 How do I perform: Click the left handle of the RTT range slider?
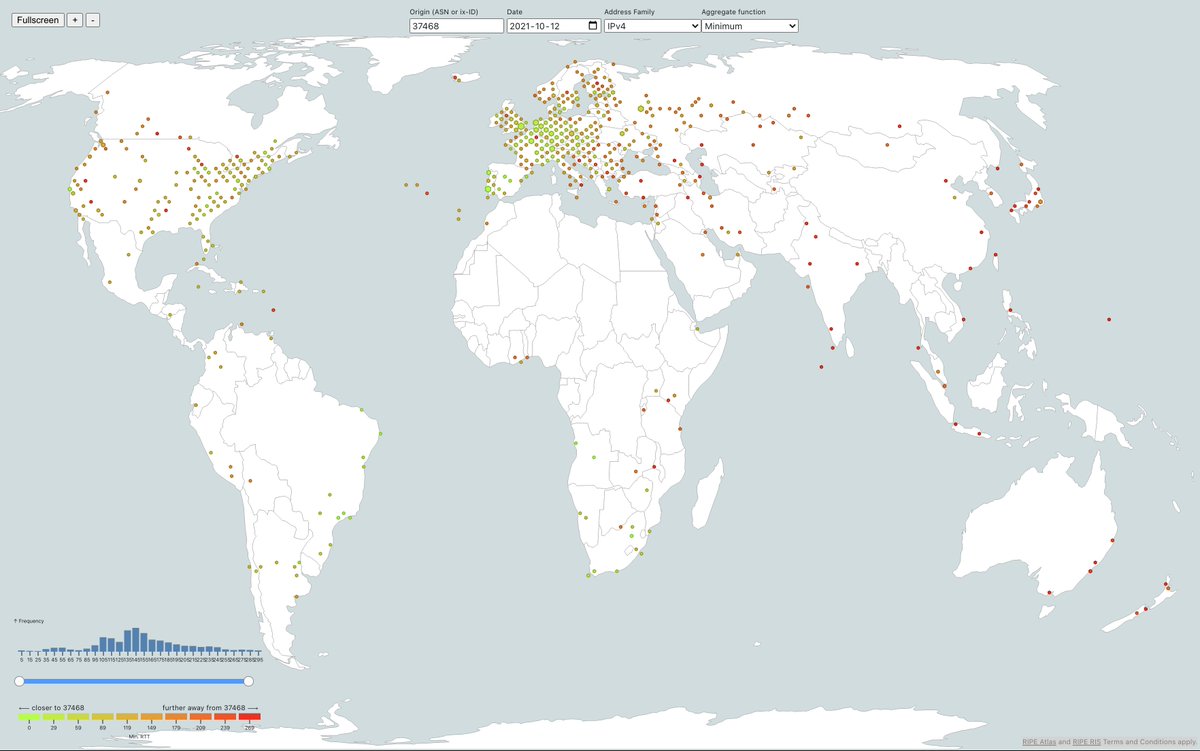[19, 681]
